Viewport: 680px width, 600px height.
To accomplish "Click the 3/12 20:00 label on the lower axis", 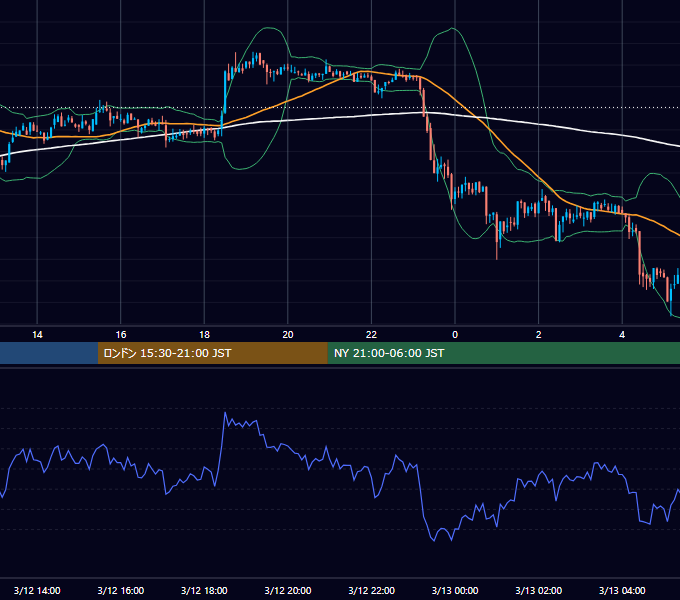I will (x=288, y=590).
